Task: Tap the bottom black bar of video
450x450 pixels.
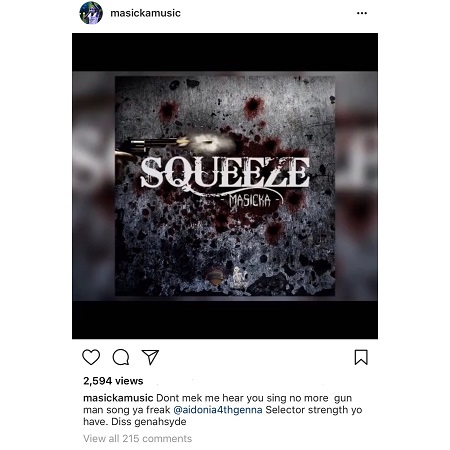Action: [225, 320]
